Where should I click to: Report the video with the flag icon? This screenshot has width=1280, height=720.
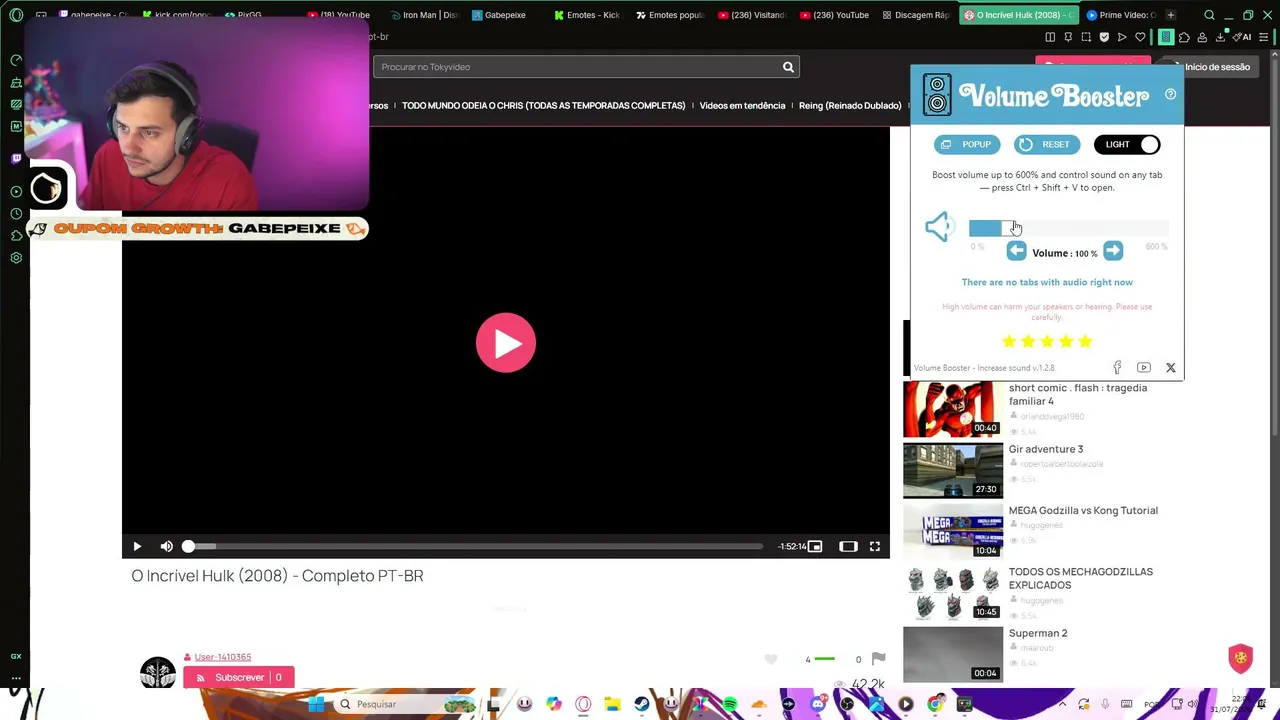tap(878, 659)
